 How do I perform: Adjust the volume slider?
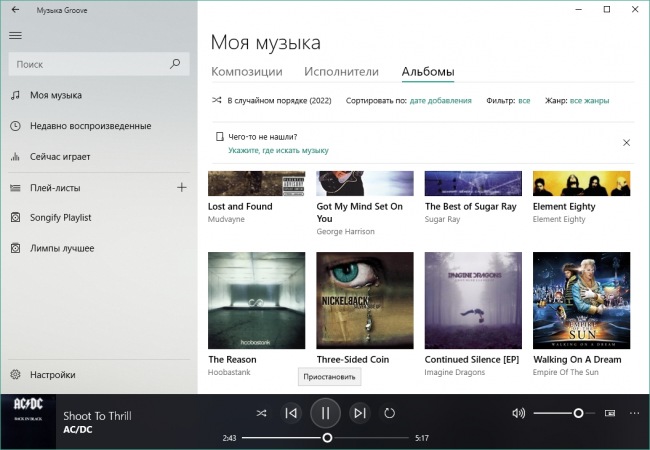click(x=564, y=413)
